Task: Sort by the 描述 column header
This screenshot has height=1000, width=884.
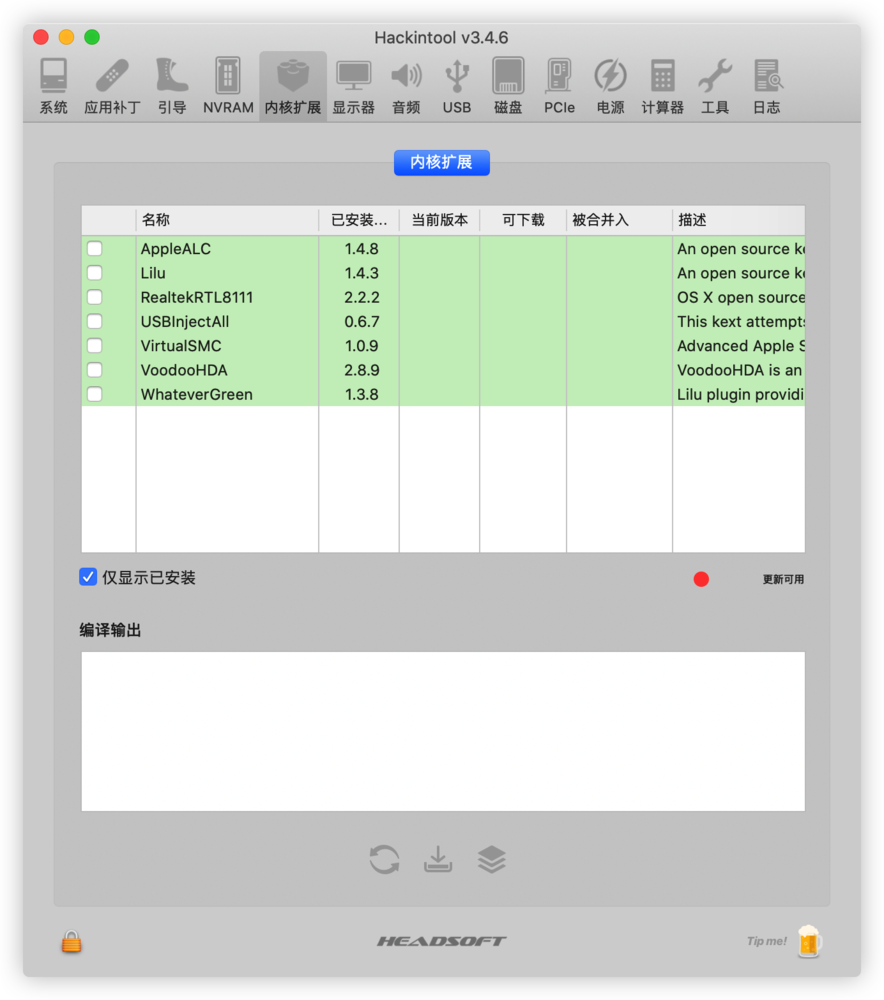Action: (x=739, y=220)
